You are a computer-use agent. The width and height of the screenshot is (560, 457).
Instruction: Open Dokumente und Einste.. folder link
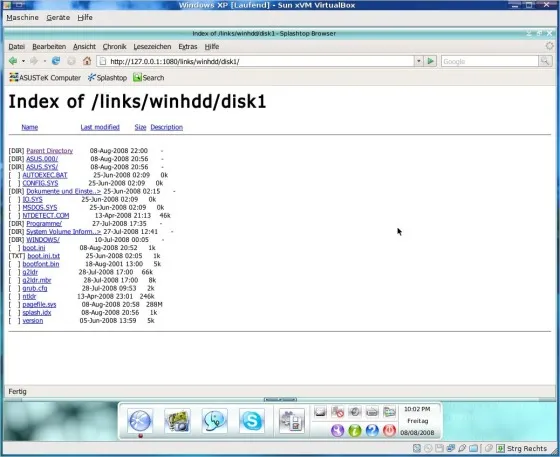coord(64,191)
